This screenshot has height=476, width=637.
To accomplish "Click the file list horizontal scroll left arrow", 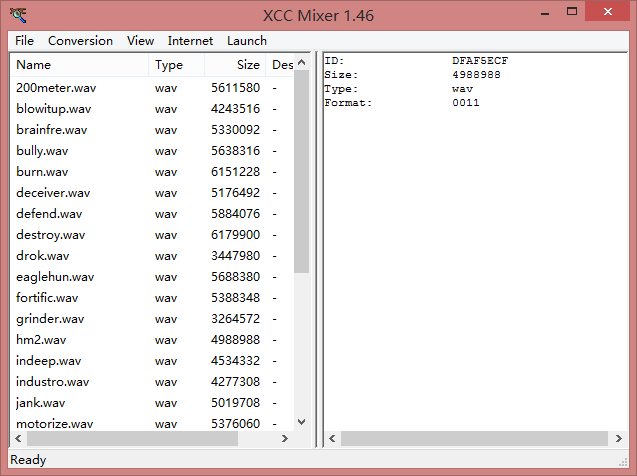I will tap(18, 439).
